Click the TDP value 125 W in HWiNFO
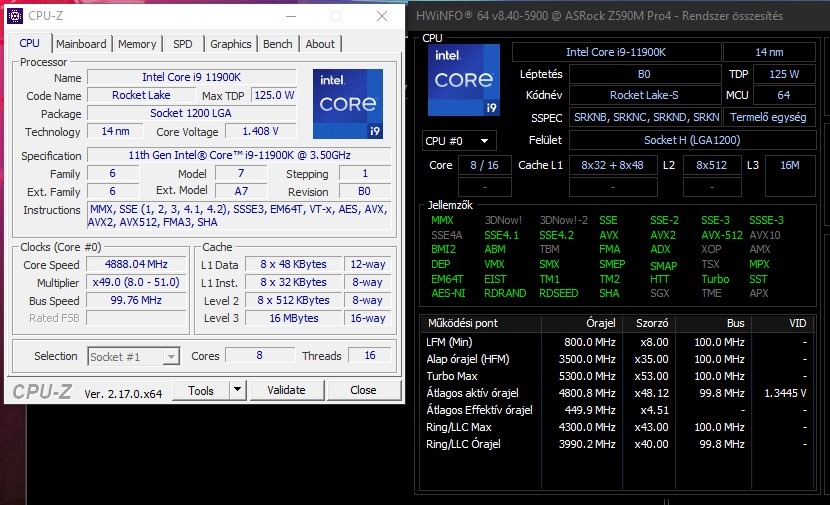 pyautogui.click(x=784, y=74)
